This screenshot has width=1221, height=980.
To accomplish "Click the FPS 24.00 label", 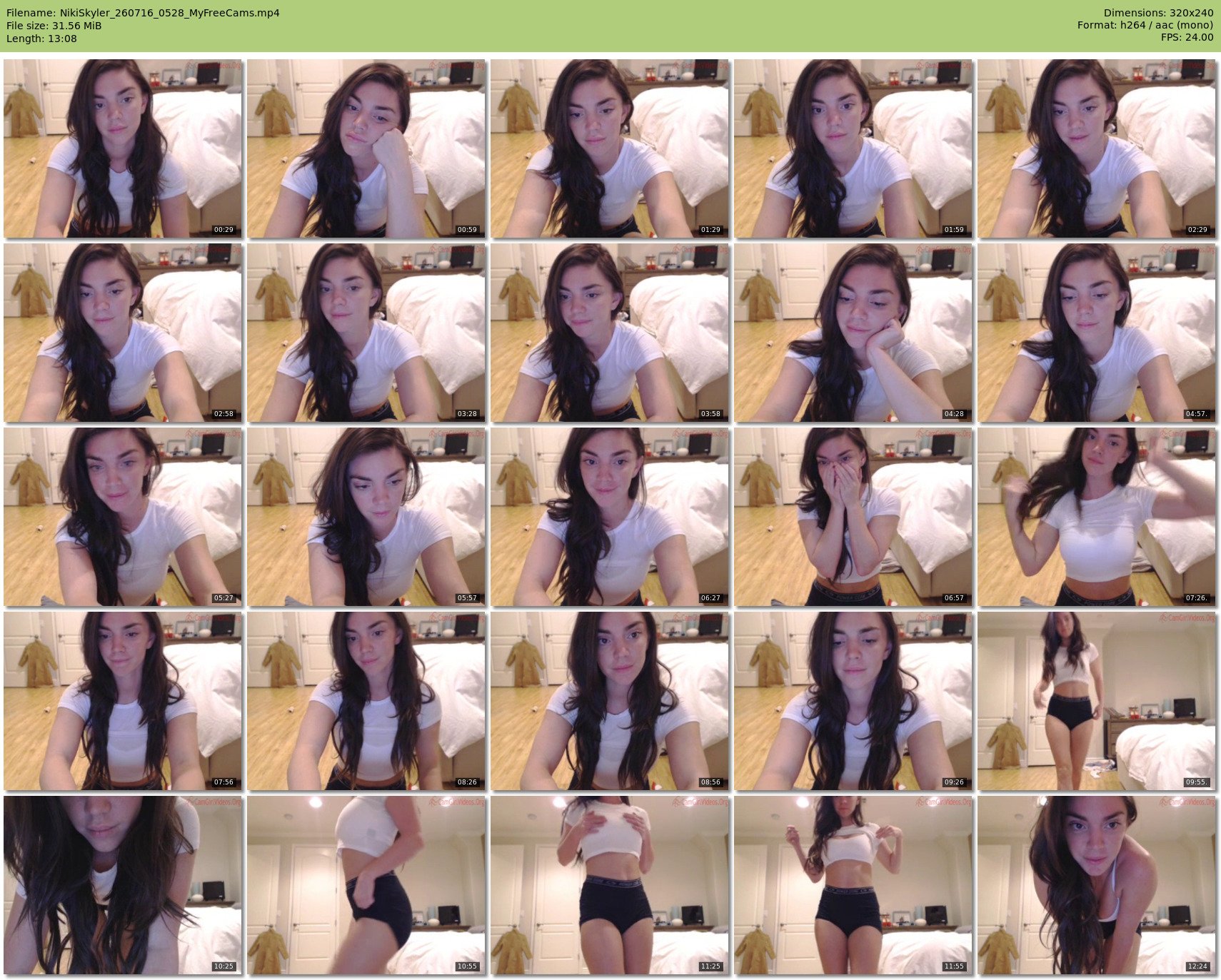I will pyautogui.click(x=1187, y=37).
